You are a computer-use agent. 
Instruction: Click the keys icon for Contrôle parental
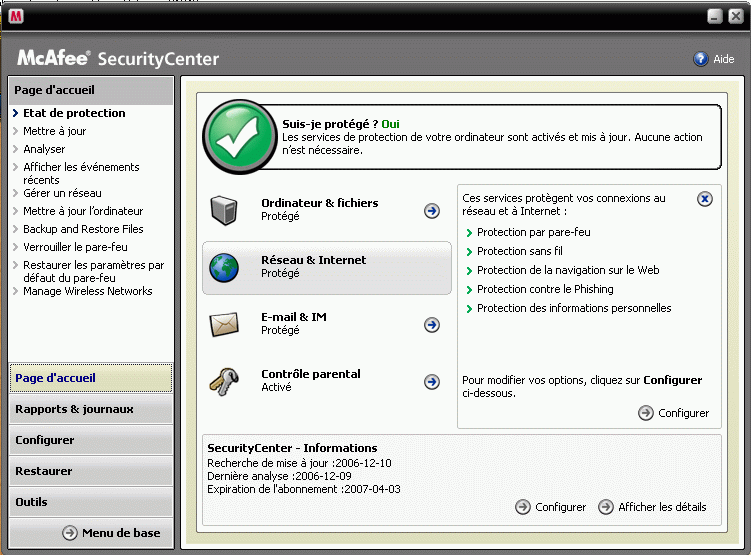(x=224, y=382)
